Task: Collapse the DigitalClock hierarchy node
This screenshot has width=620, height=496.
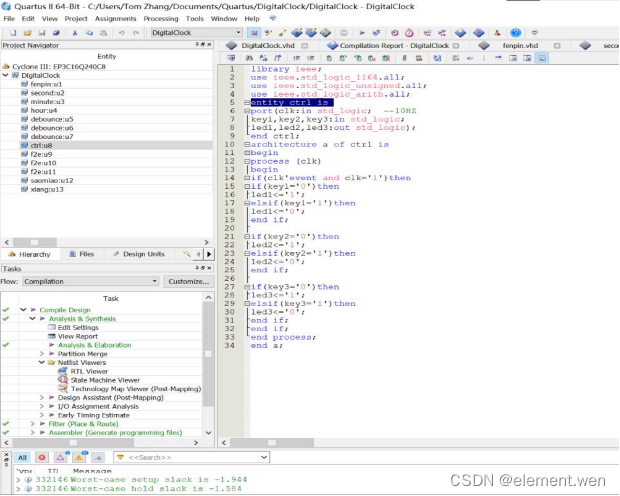Action: coord(6,75)
